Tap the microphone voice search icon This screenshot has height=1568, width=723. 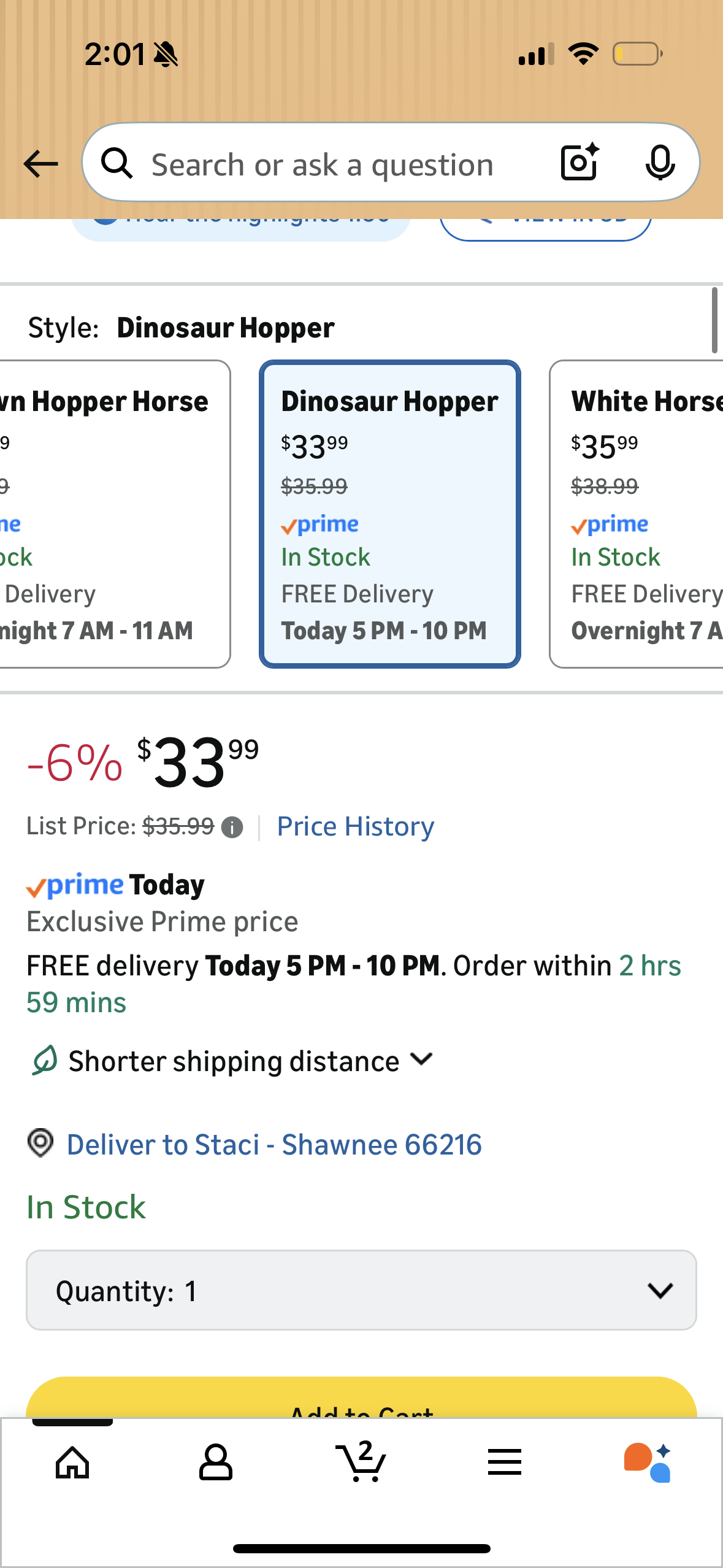(x=660, y=163)
